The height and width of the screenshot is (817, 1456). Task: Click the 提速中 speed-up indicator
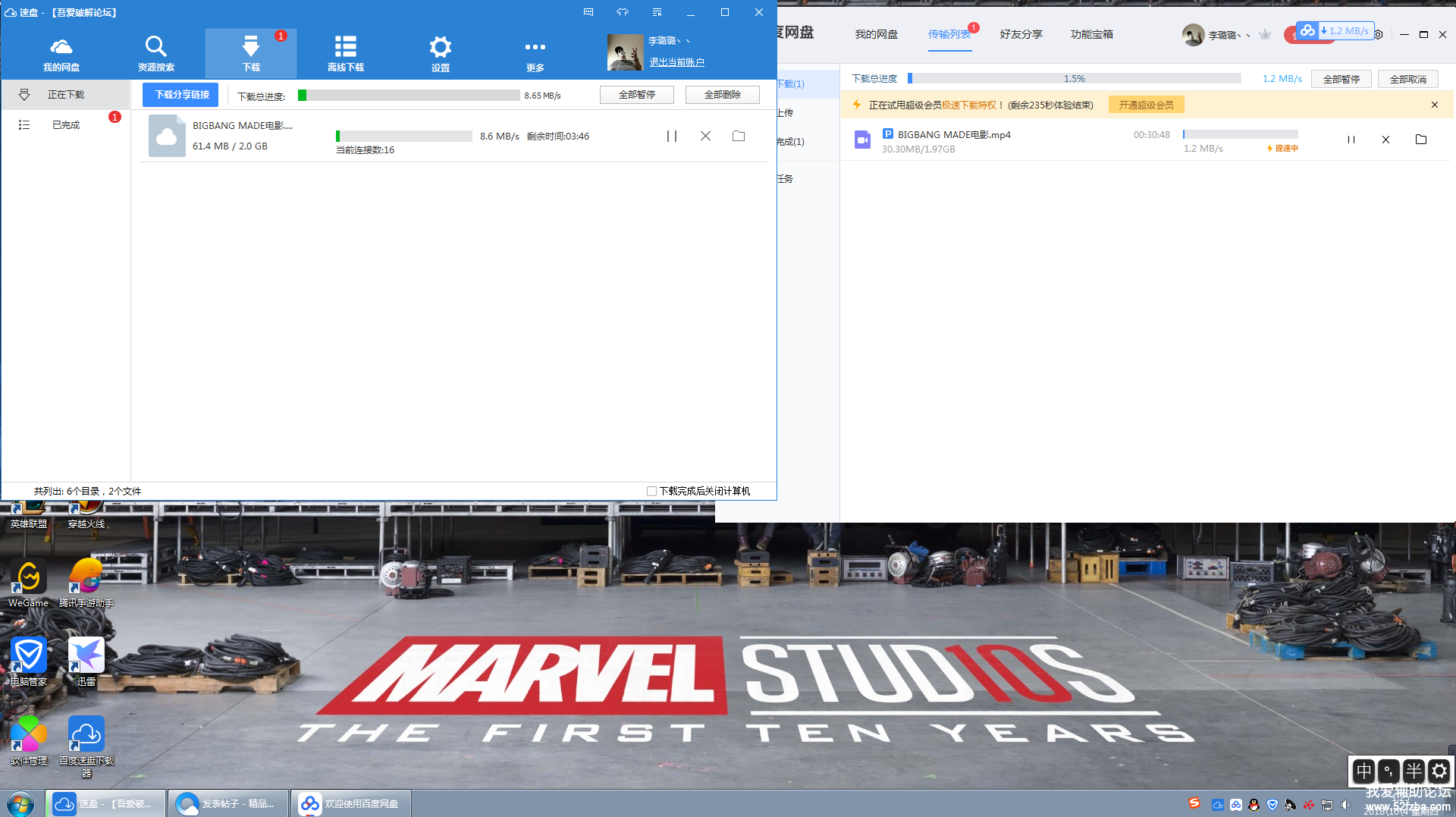coord(1283,149)
